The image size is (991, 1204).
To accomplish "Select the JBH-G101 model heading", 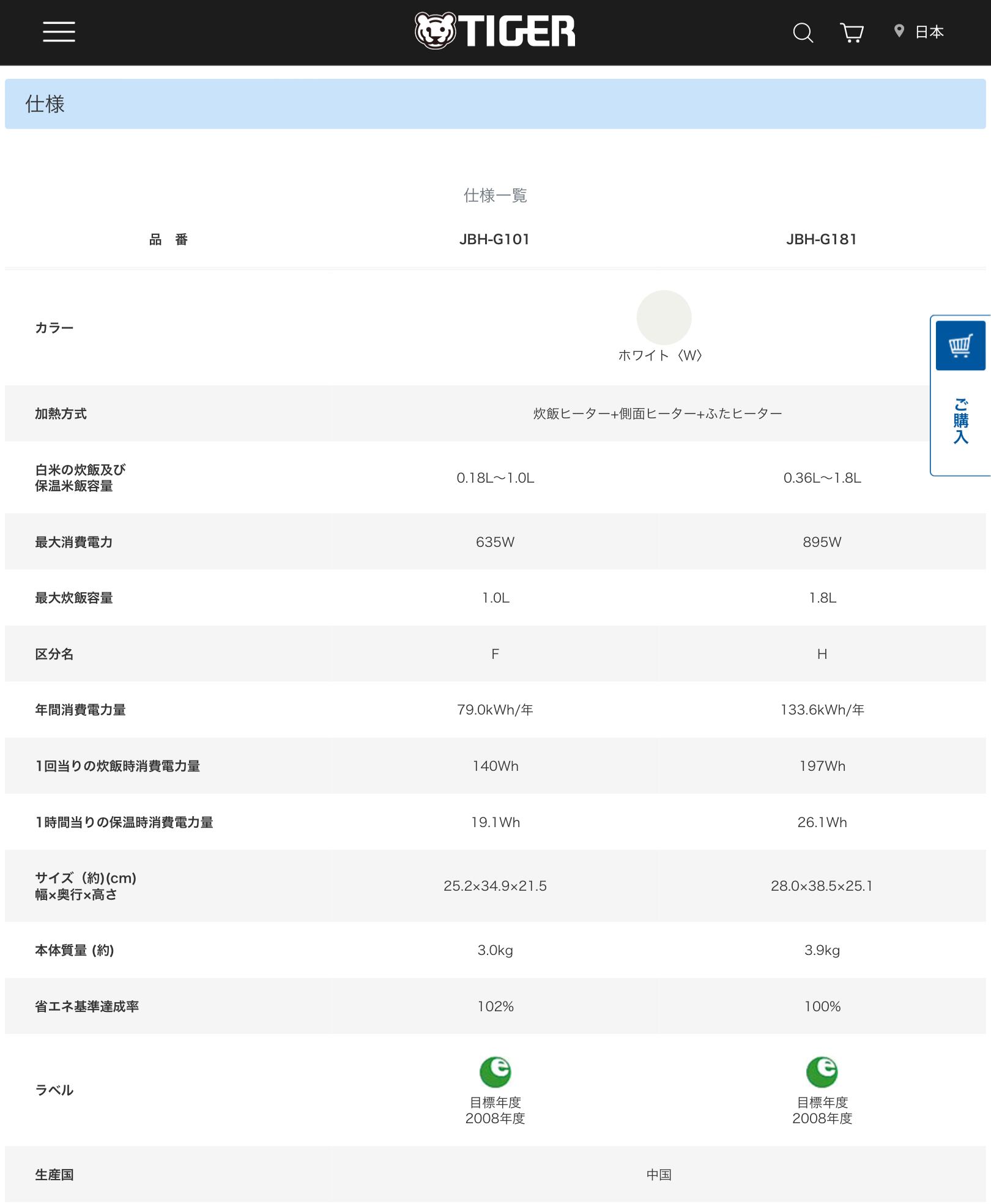I will point(494,239).
